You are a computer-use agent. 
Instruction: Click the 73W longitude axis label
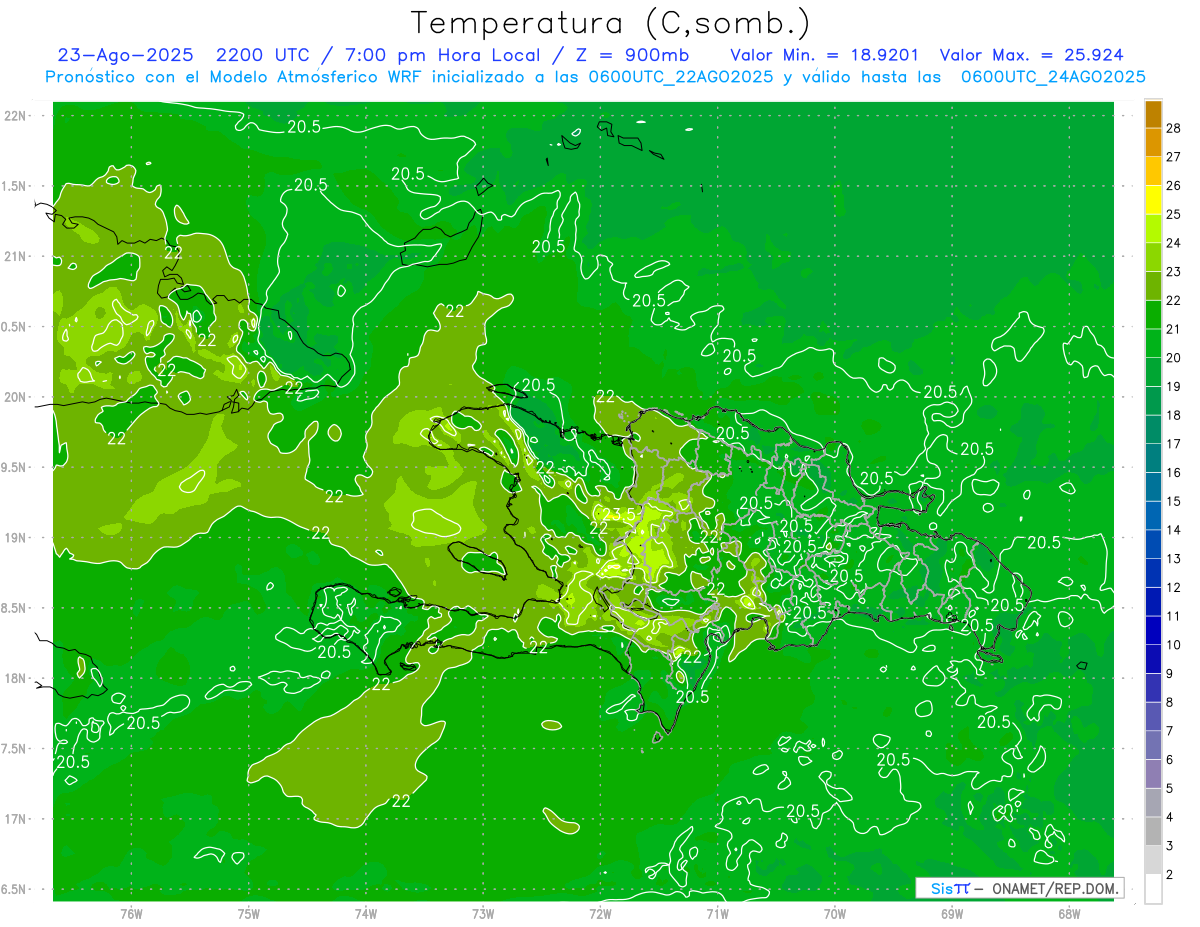point(483,915)
